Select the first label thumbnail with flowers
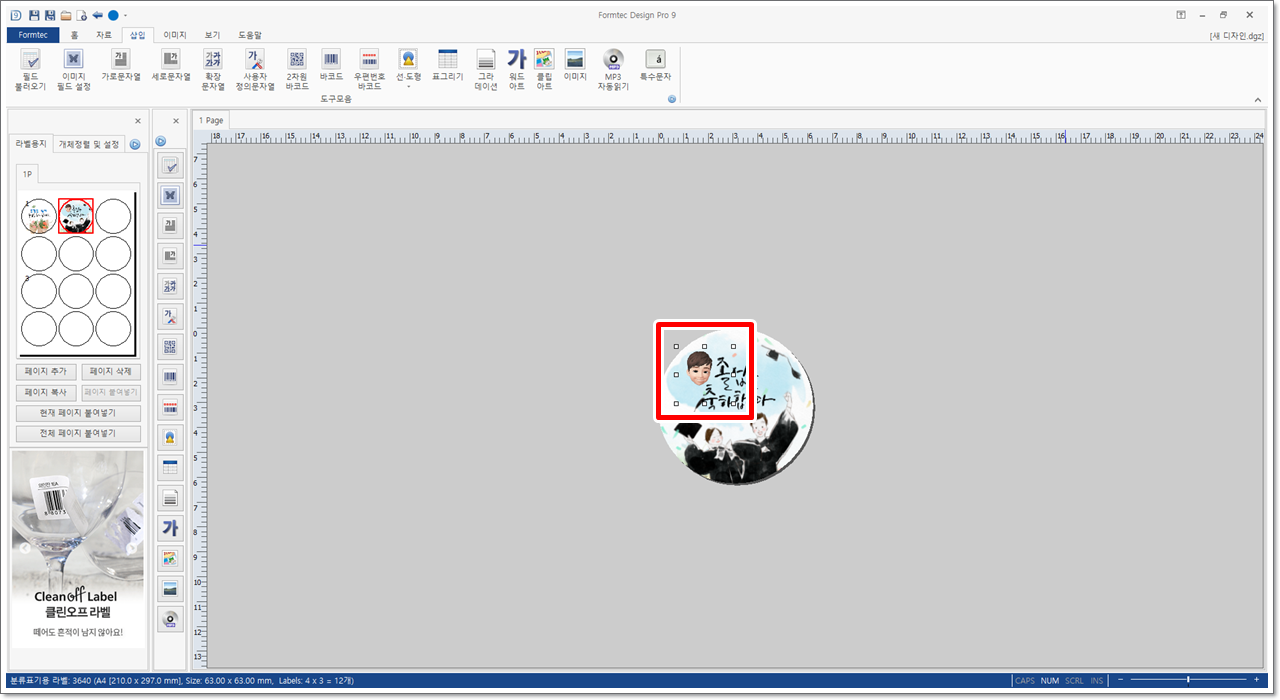This screenshot has height=700, width=1280. click(39, 216)
